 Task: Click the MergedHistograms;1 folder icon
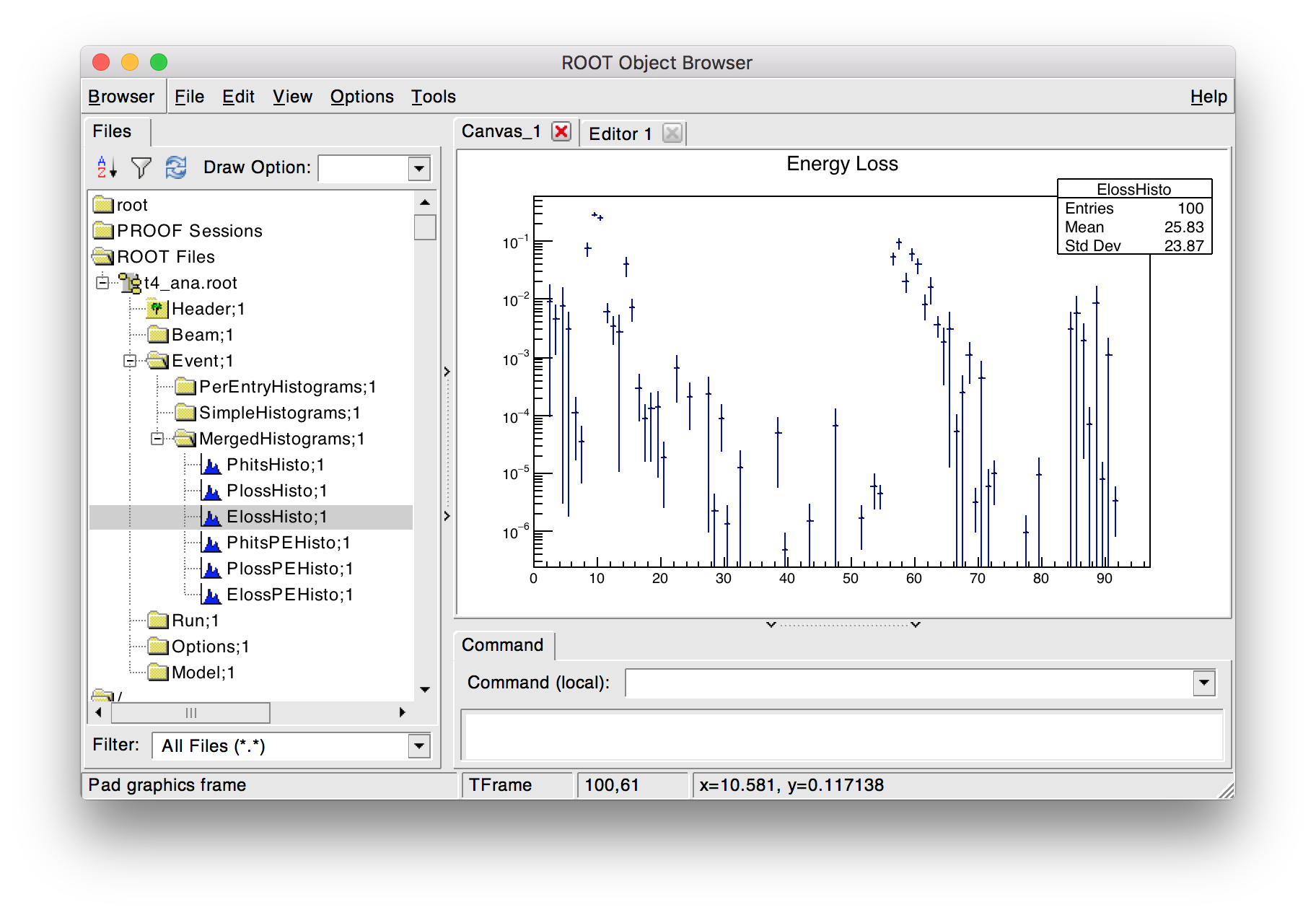pyautogui.click(x=185, y=439)
